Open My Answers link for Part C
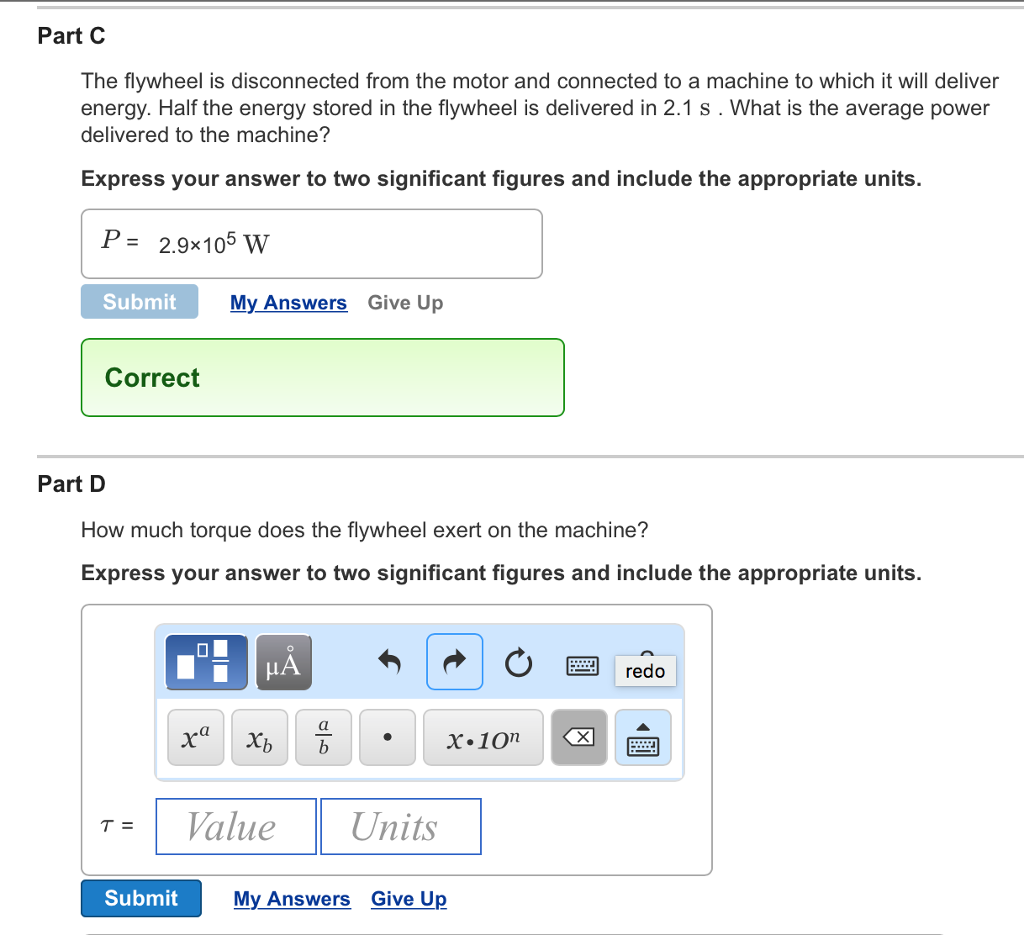The width and height of the screenshot is (1024, 935). click(288, 303)
